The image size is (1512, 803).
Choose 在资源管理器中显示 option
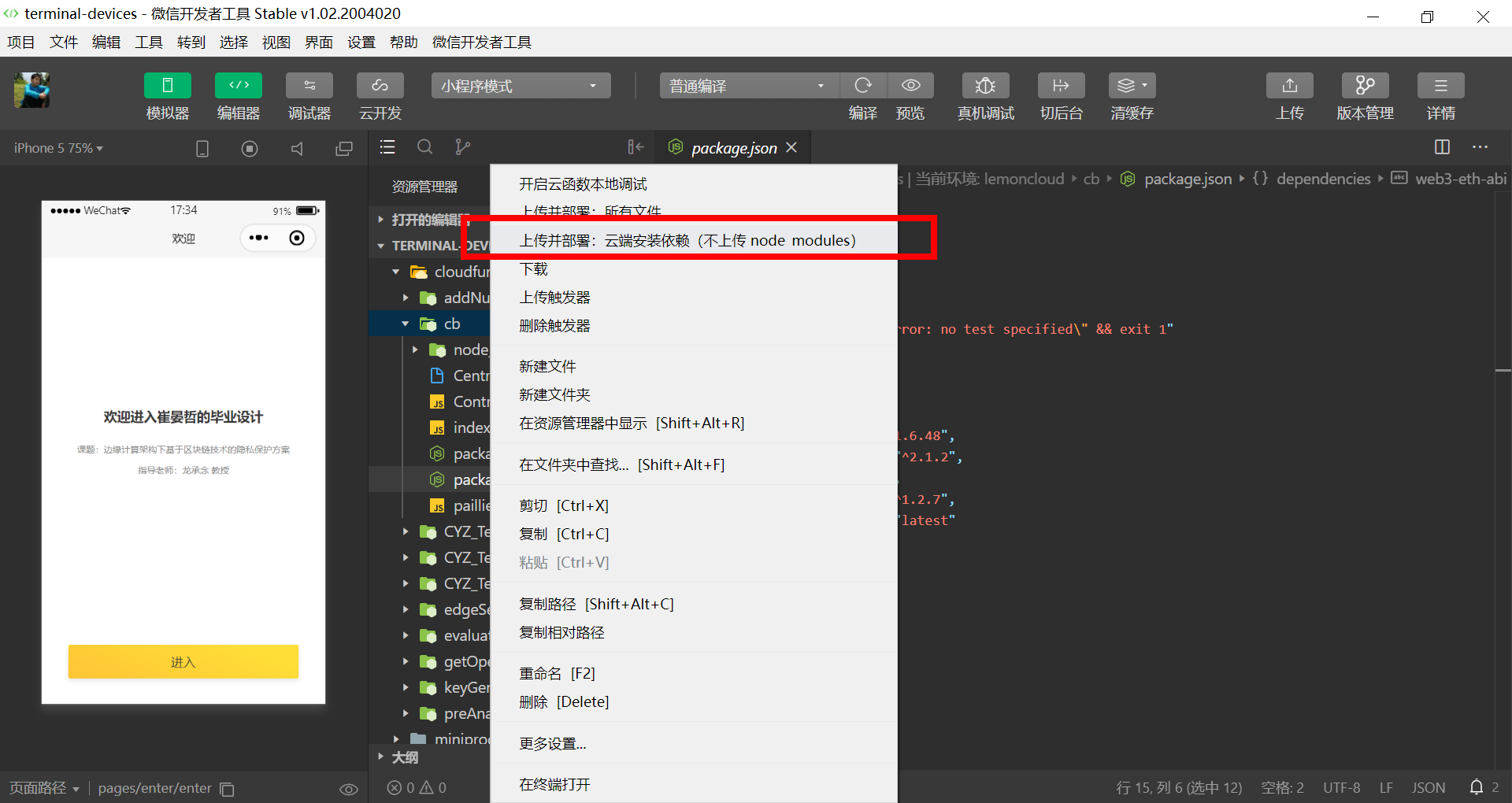(x=694, y=424)
